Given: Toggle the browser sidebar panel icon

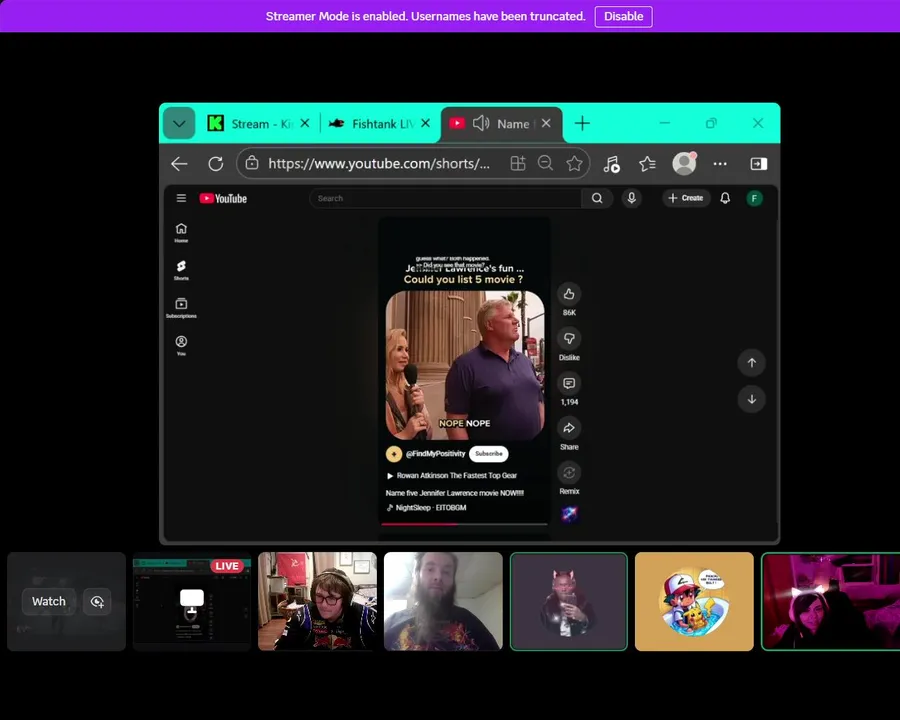Looking at the screenshot, I should (758, 164).
